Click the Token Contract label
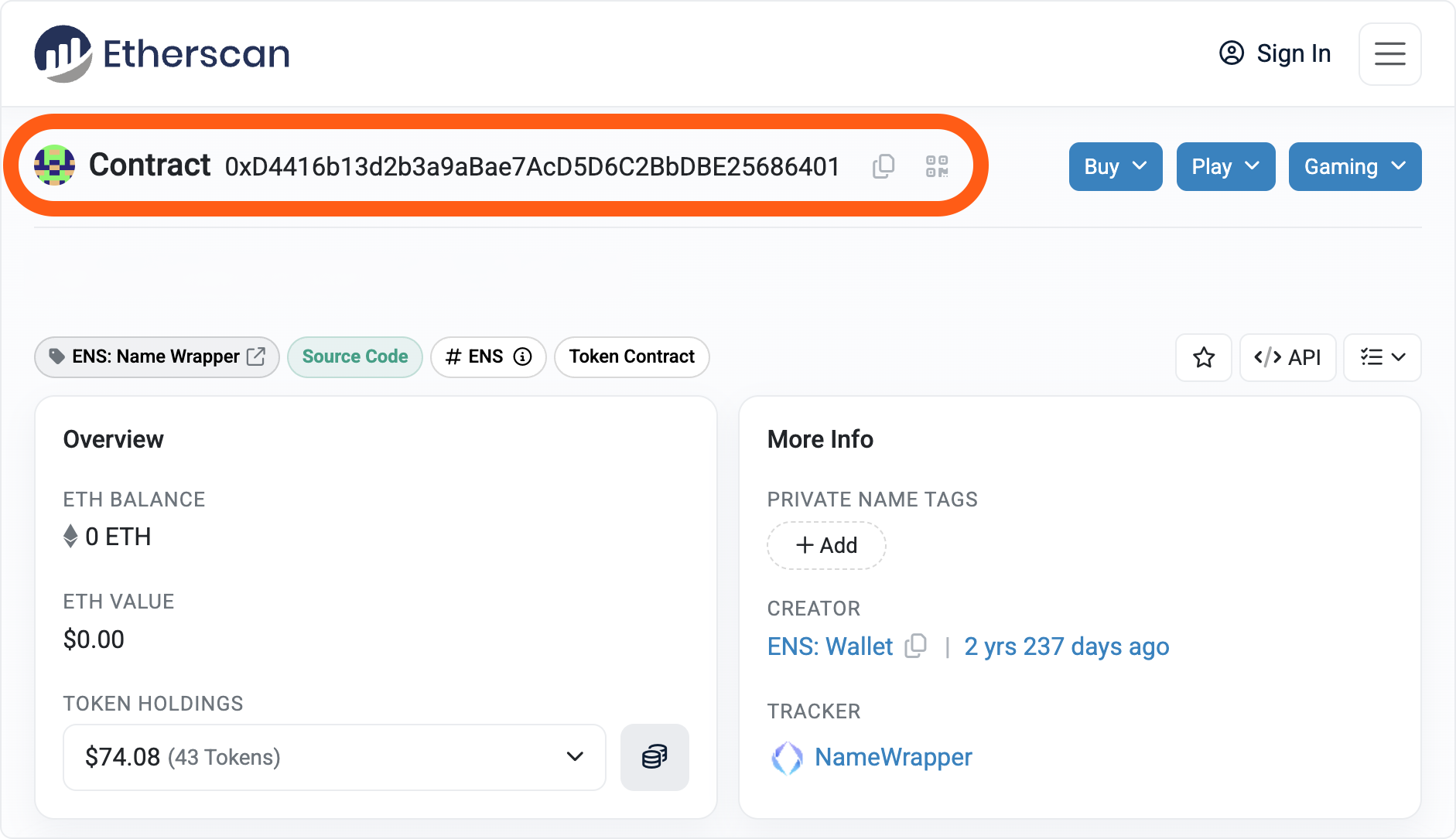The height and width of the screenshot is (839, 1456). 632,356
